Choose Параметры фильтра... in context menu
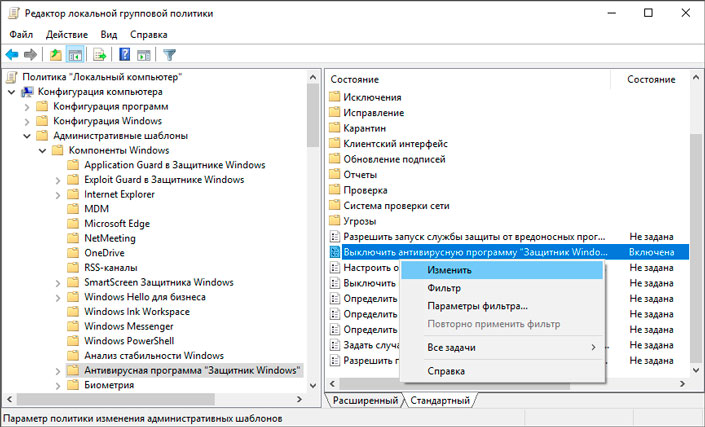Screen dimensions: 705x427 pos(502,306)
